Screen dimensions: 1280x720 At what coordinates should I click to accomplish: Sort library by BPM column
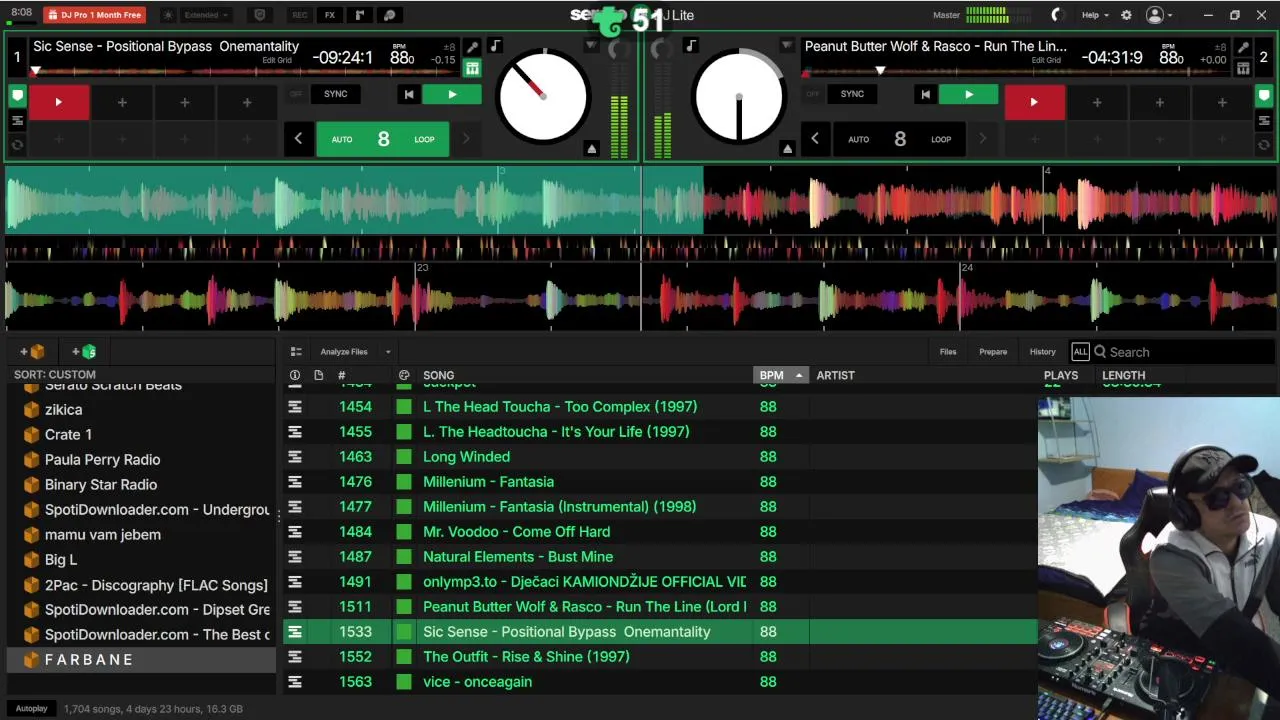point(780,375)
